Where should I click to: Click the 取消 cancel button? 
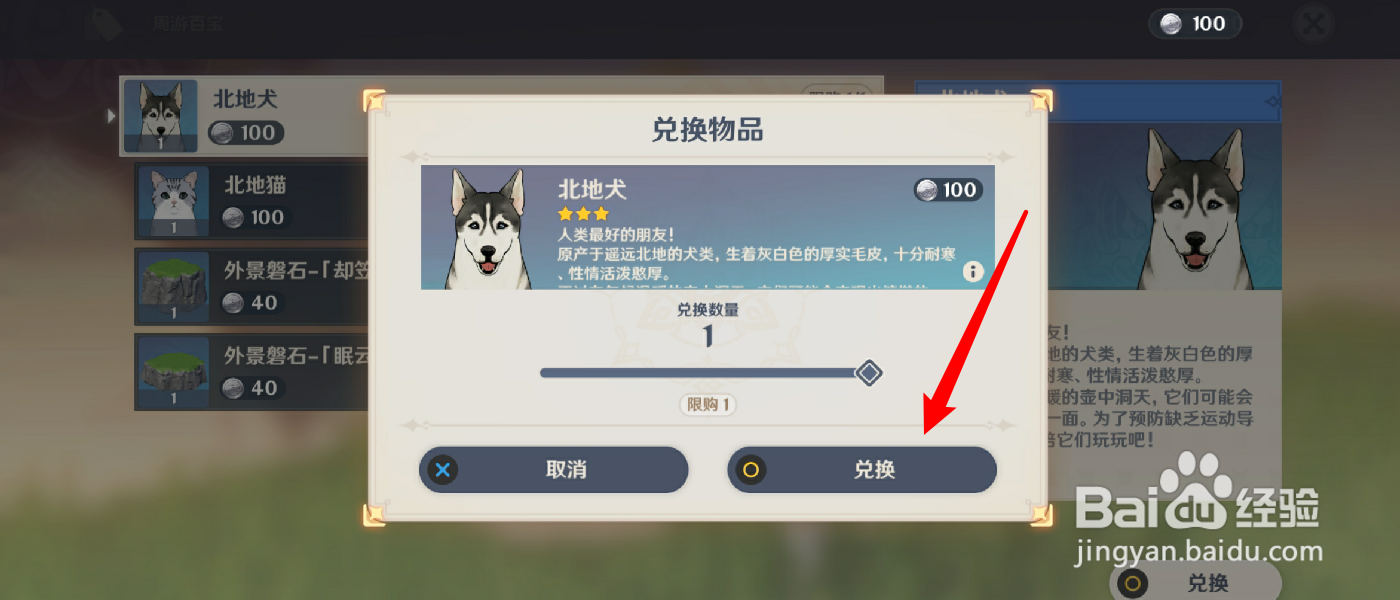pyautogui.click(x=553, y=469)
